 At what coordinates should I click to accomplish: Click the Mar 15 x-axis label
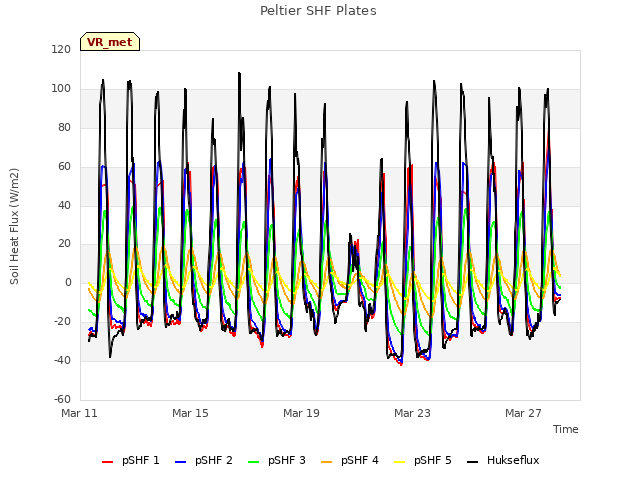(x=190, y=413)
